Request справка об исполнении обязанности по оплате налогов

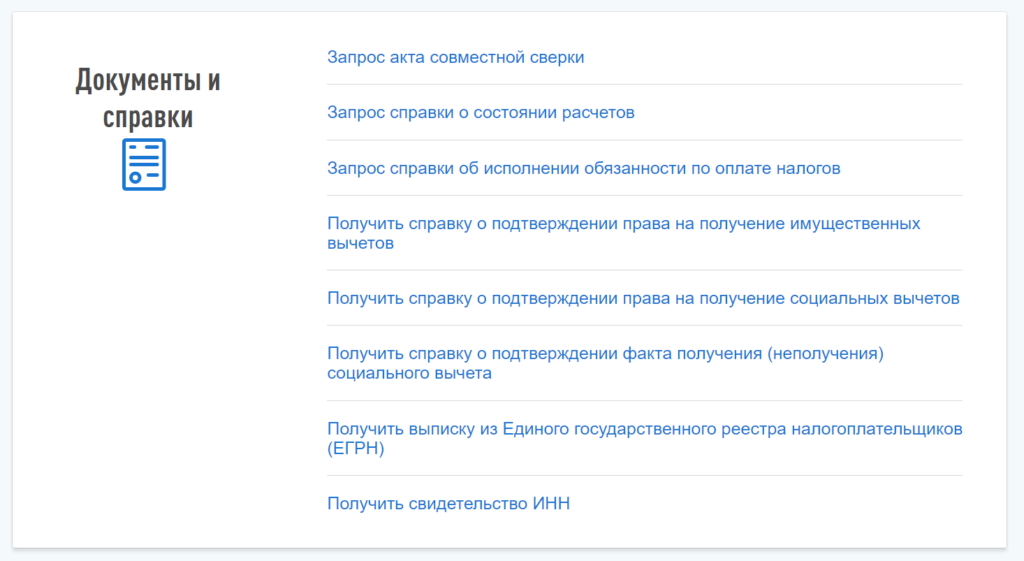point(583,168)
